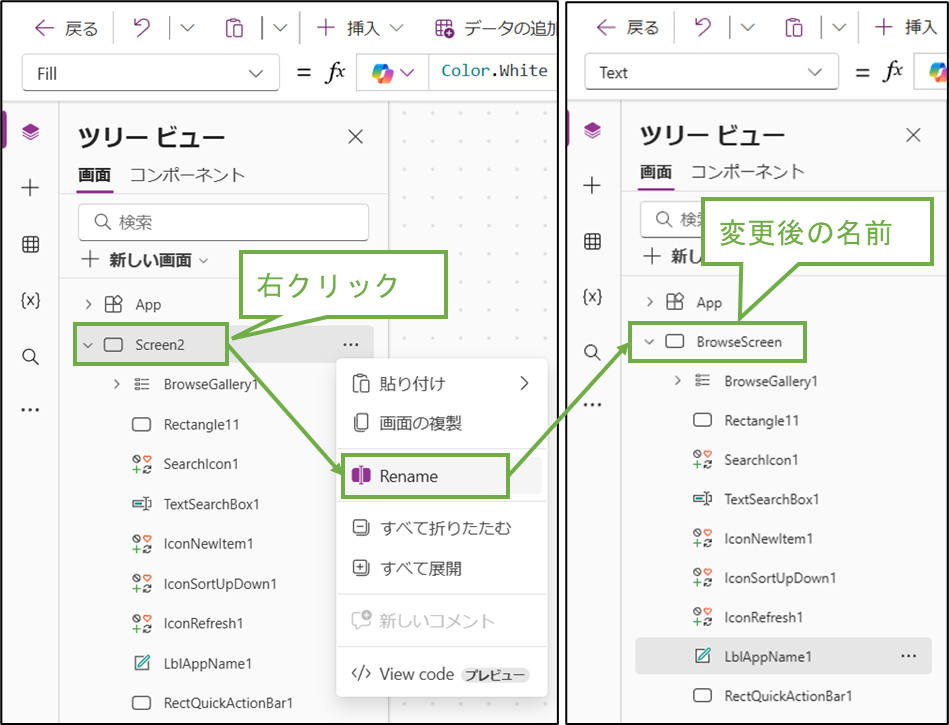The width and height of the screenshot is (949, 725).
Task: Open the Copilot icon dropdown in the left formula bar
Action: 407,73
